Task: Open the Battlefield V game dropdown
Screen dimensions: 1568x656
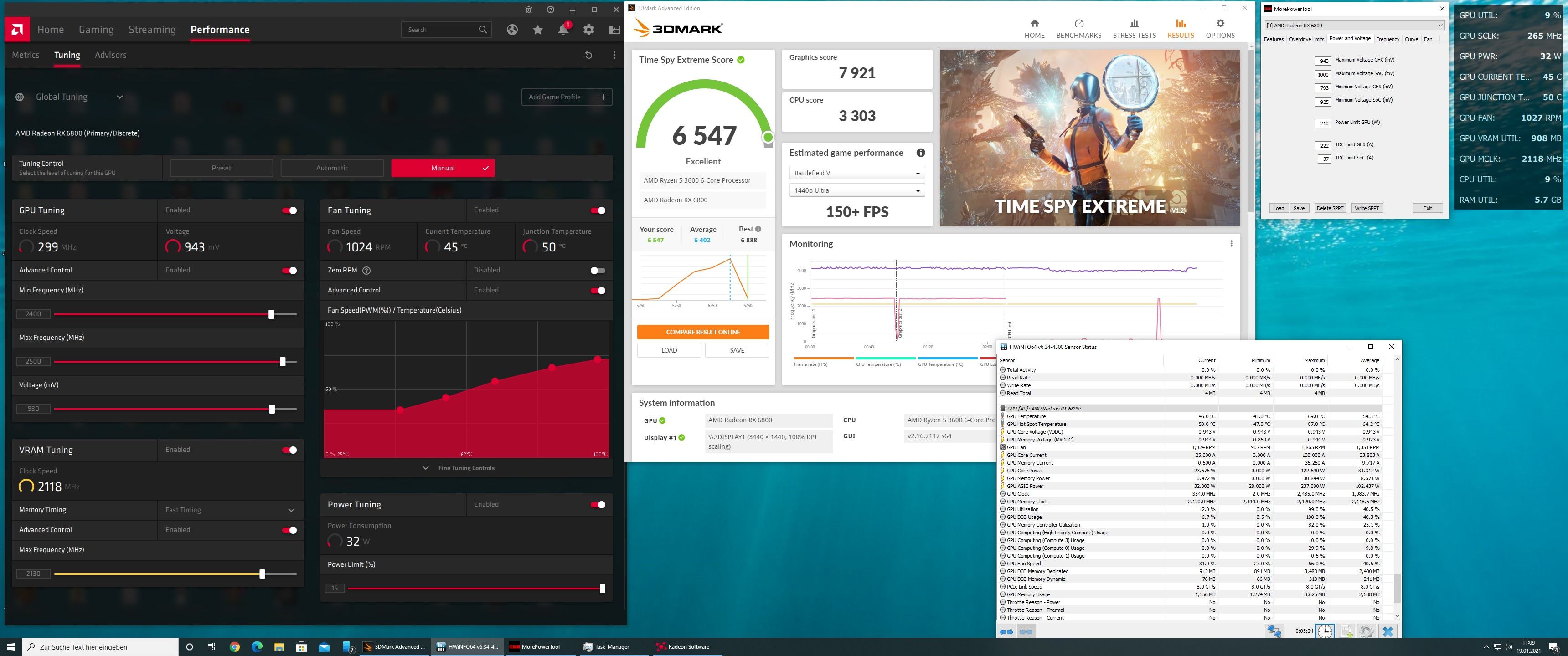Action: [857, 174]
